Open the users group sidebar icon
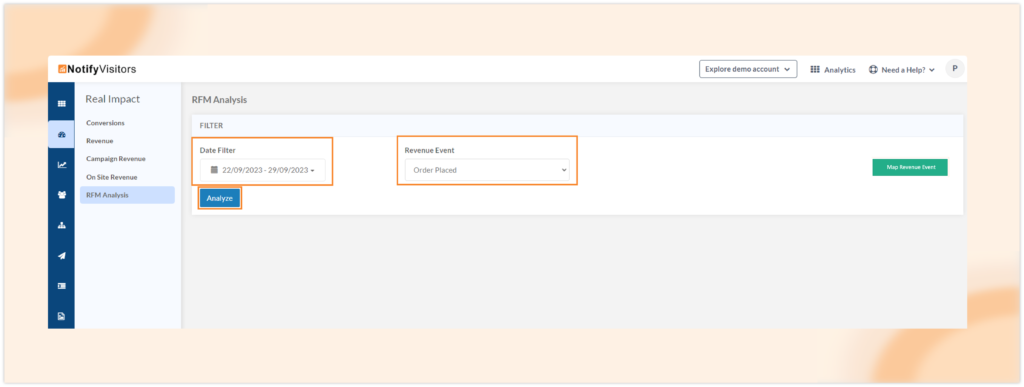 61,195
